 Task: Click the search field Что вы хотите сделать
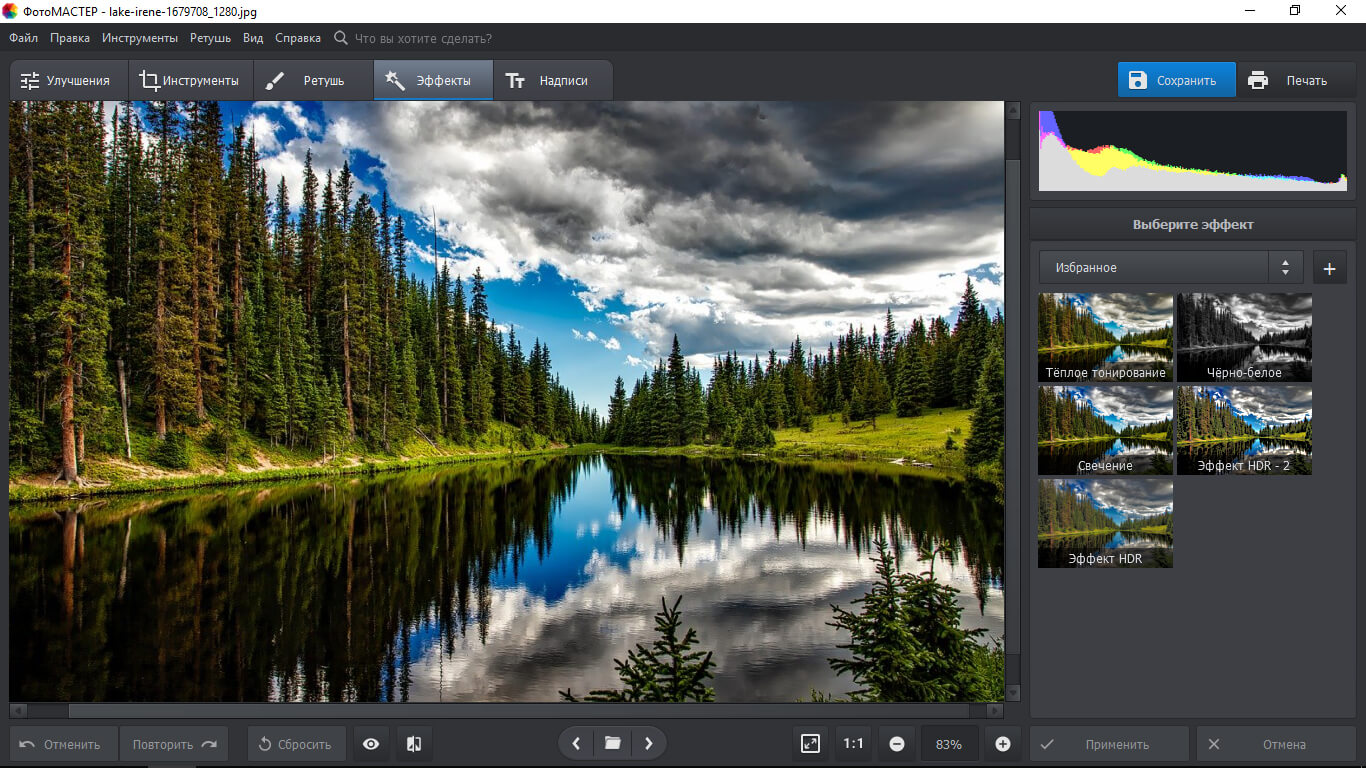point(423,38)
